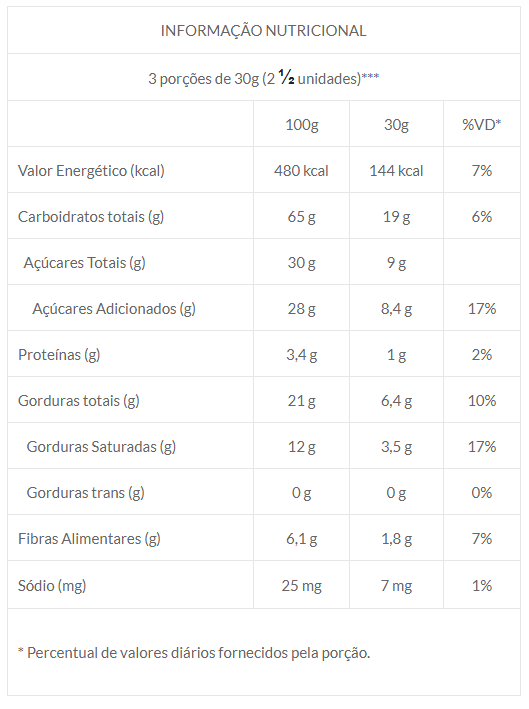Select the Carboidratos totais (g) label
This screenshot has width=529, height=709.
tap(91, 217)
